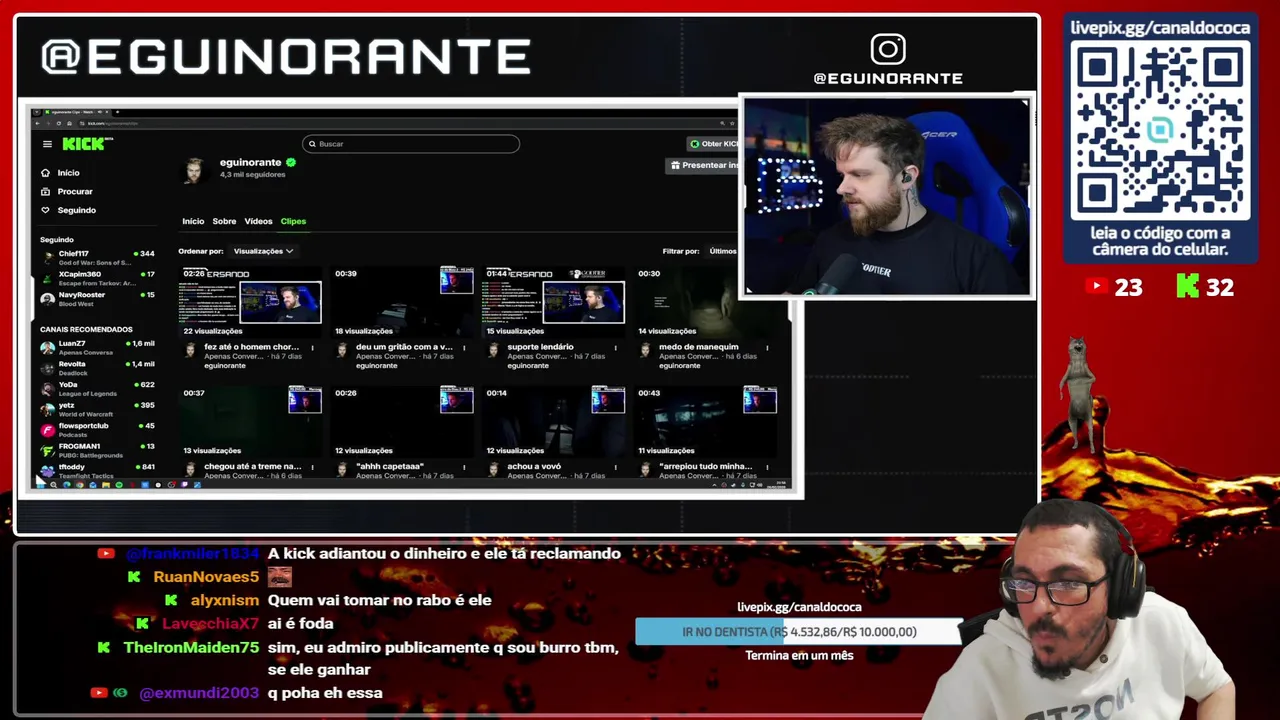Viewport: 1280px width, 720px height.
Task: Open the hamburger menu beside the KICK logo
Action: [x=47, y=144]
